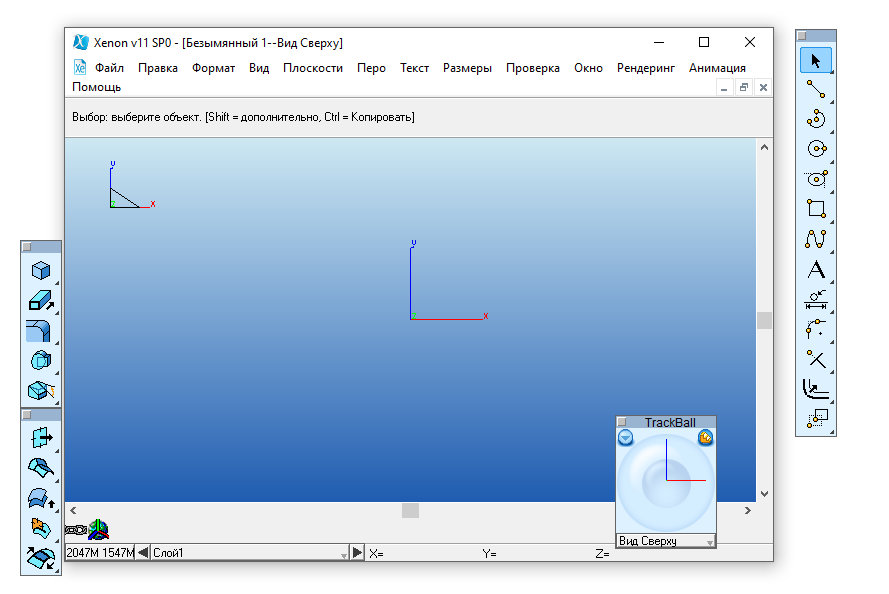Click the TrackBall orange home icon
The width and height of the screenshot is (889, 594).
pos(705,438)
